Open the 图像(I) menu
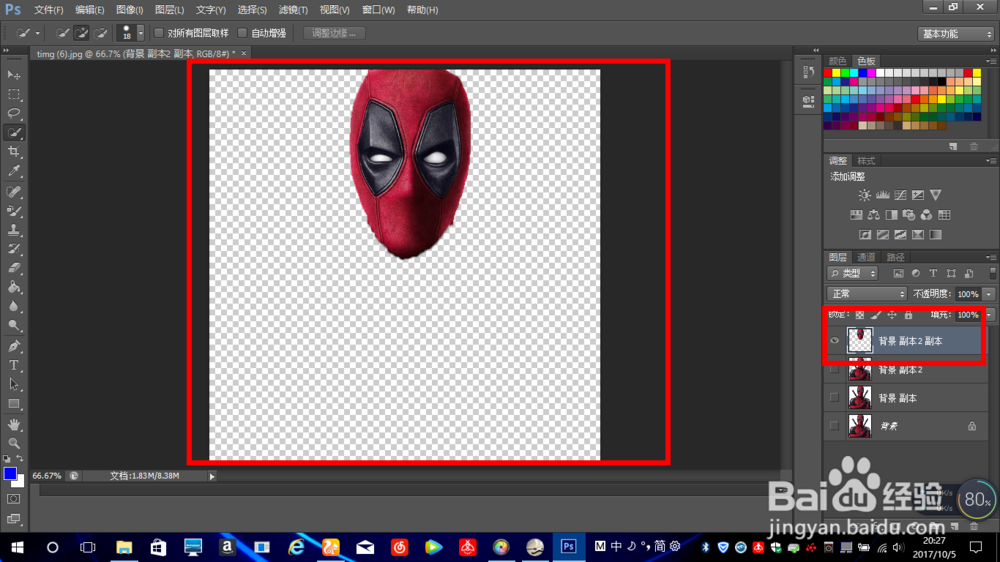 click(129, 10)
